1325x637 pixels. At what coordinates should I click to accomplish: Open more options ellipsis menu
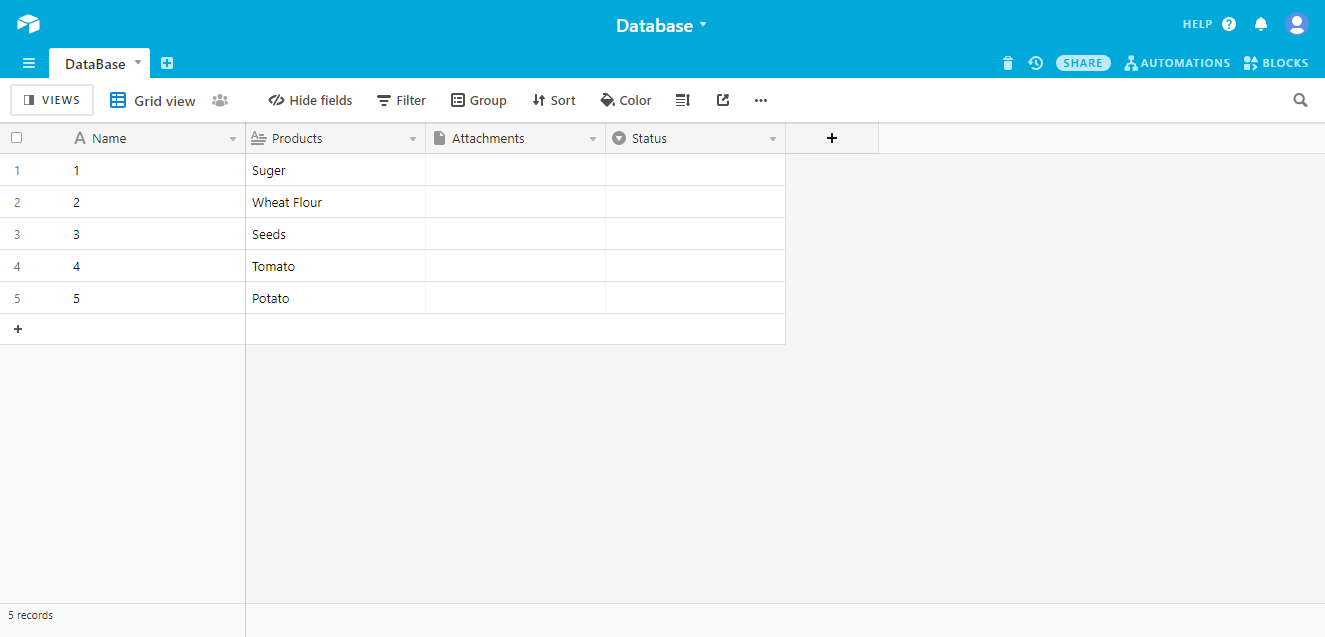(761, 100)
